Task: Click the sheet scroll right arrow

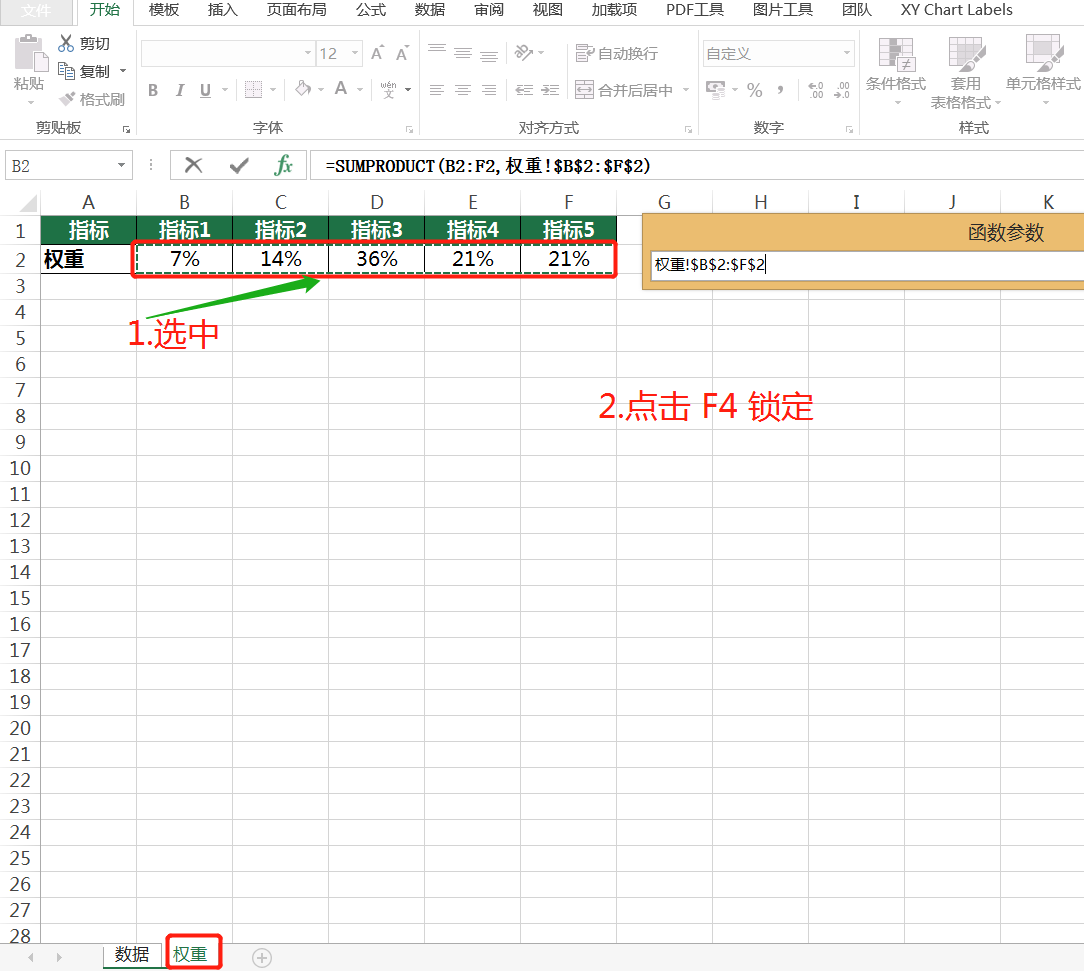Action: coord(59,957)
